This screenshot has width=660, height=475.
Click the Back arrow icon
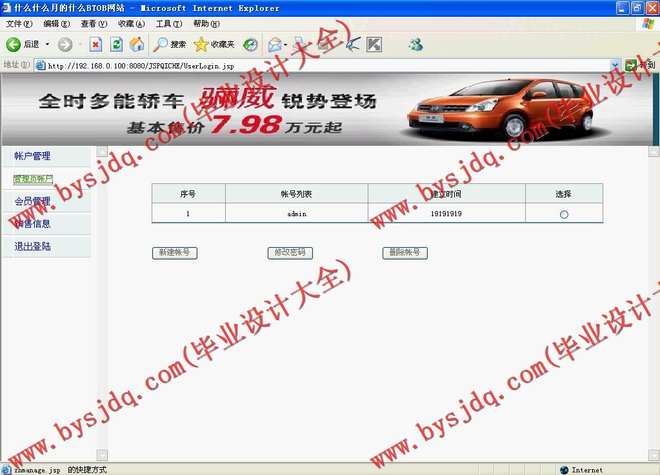pyautogui.click(x=14, y=44)
